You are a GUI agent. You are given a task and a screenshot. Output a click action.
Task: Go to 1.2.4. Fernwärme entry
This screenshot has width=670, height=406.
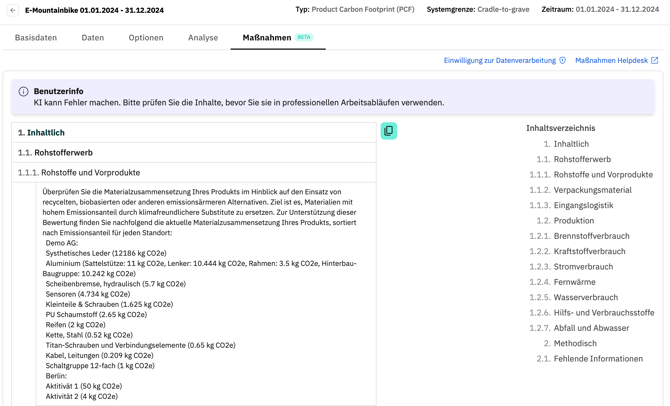point(562,282)
